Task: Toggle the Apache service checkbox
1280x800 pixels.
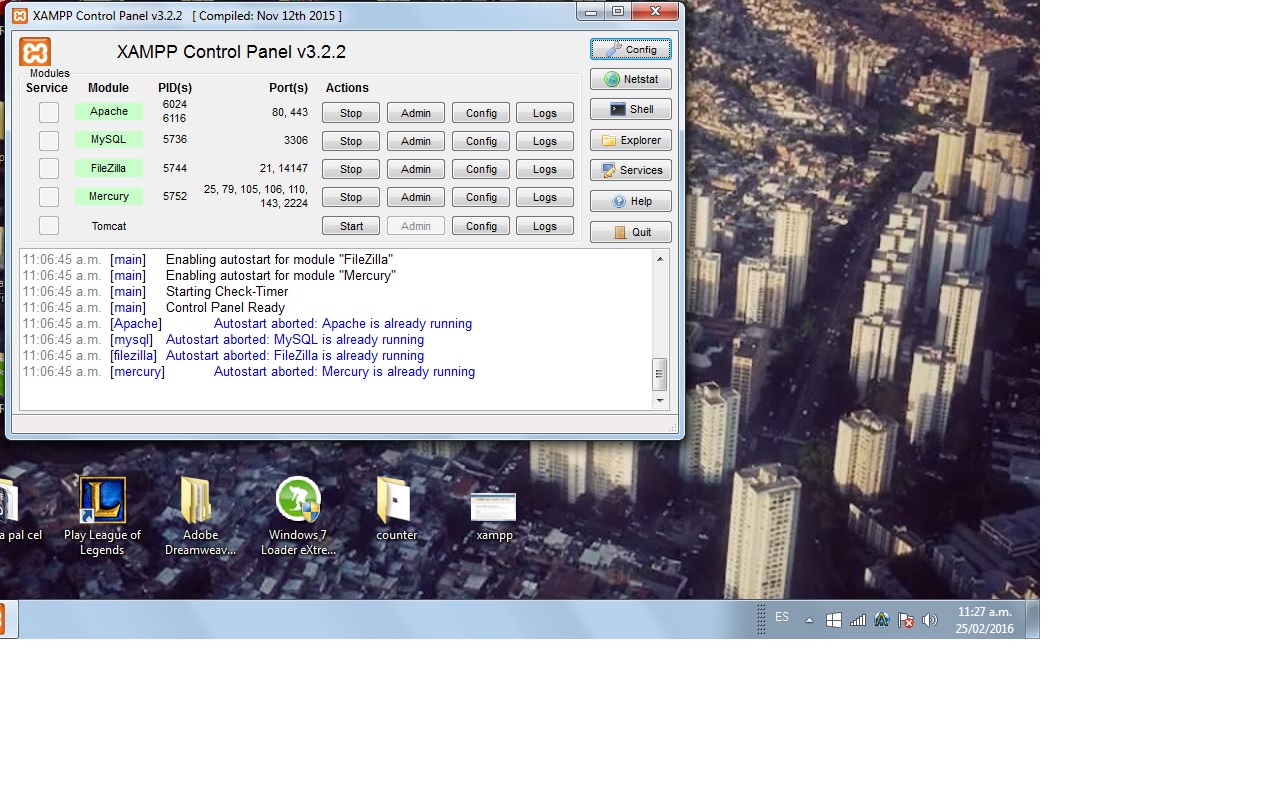Action: pyautogui.click(x=49, y=113)
